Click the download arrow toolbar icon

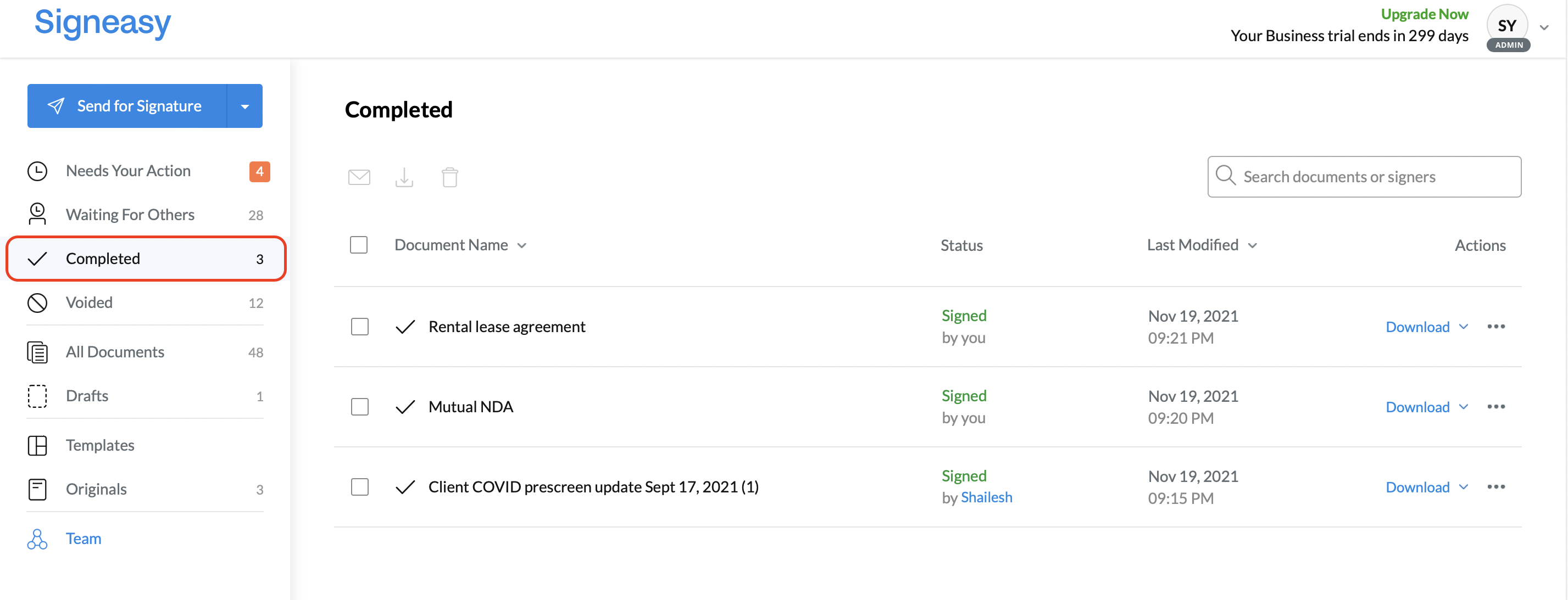point(404,177)
